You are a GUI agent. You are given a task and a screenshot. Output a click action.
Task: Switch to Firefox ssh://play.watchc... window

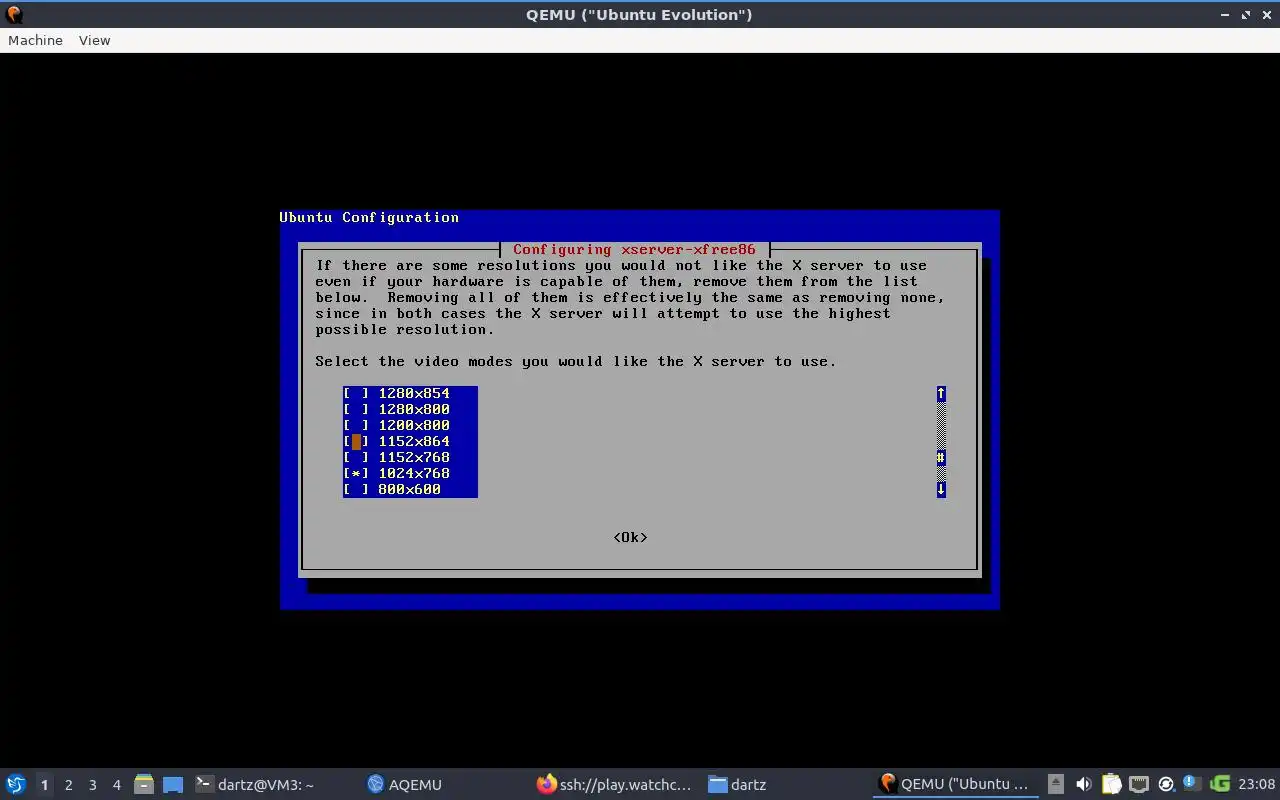(x=614, y=784)
